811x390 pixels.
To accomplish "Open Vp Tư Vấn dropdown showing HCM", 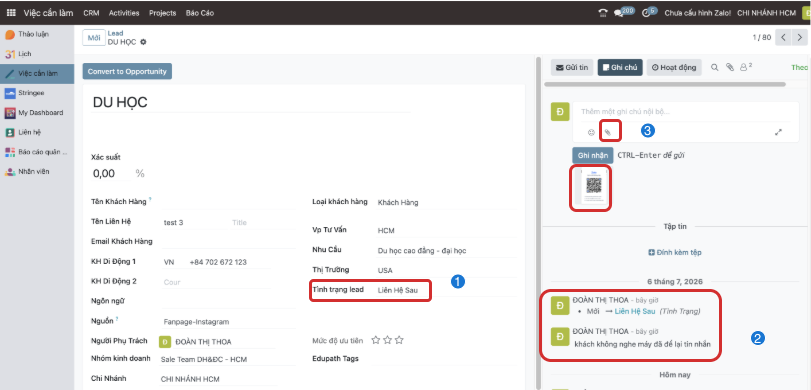I will click(x=446, y=231).
